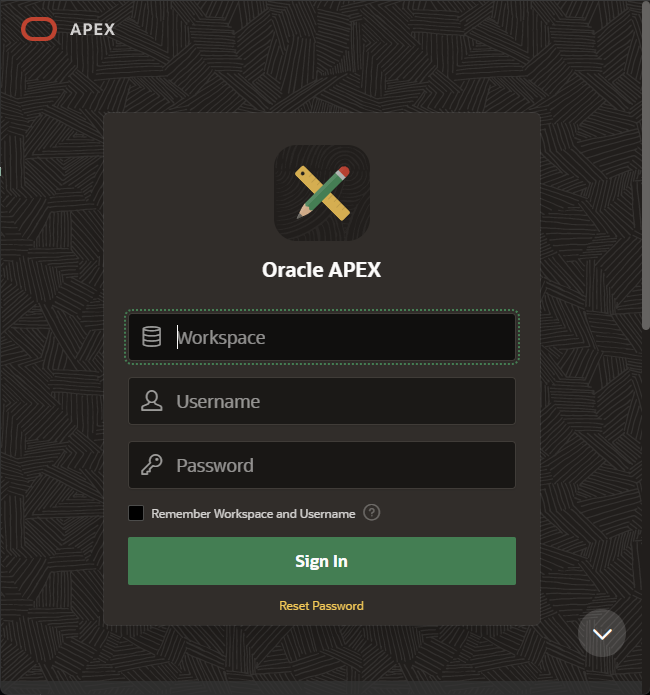Click the green Sign In button
Screen dimensions: 650x695
point(322,561)
